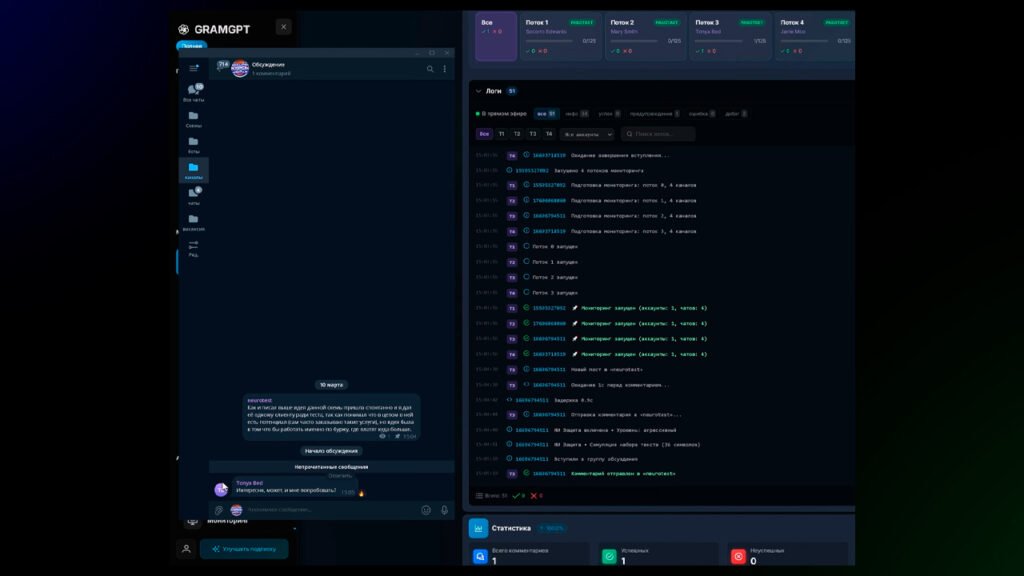Open the all accounts dropdown
Viewport: 1024px width, 576px height.
point(587,134)
